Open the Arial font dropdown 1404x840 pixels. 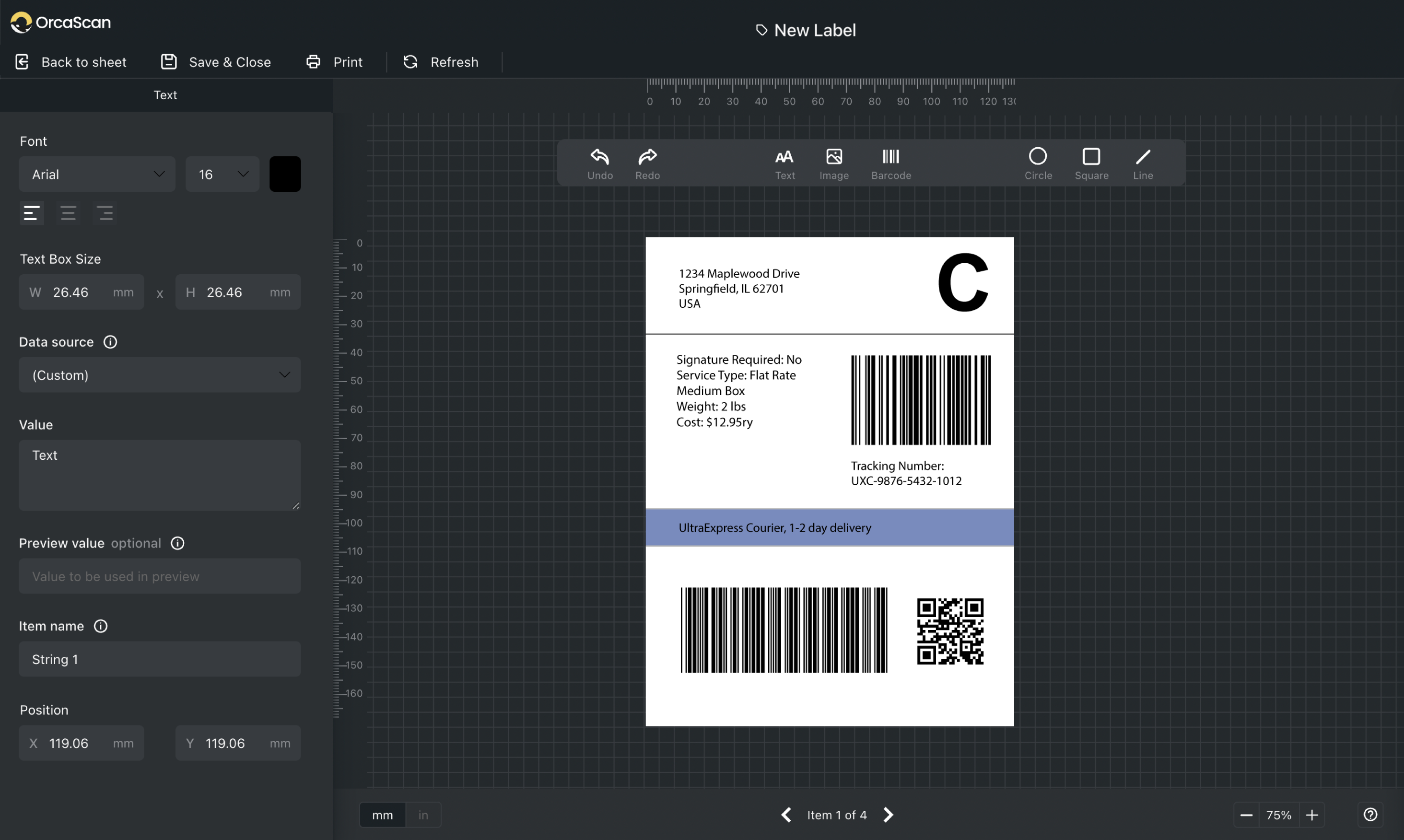tap(97, 174)
